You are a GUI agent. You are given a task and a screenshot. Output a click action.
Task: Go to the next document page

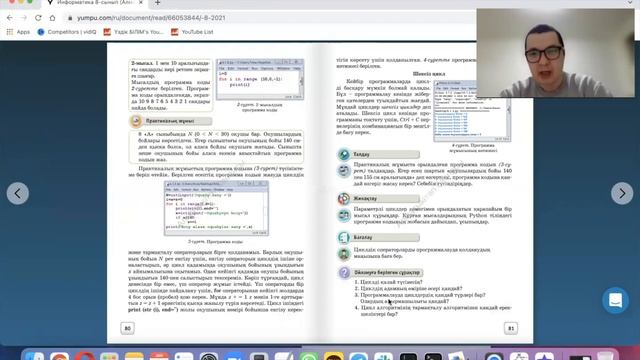coord(622,193)
